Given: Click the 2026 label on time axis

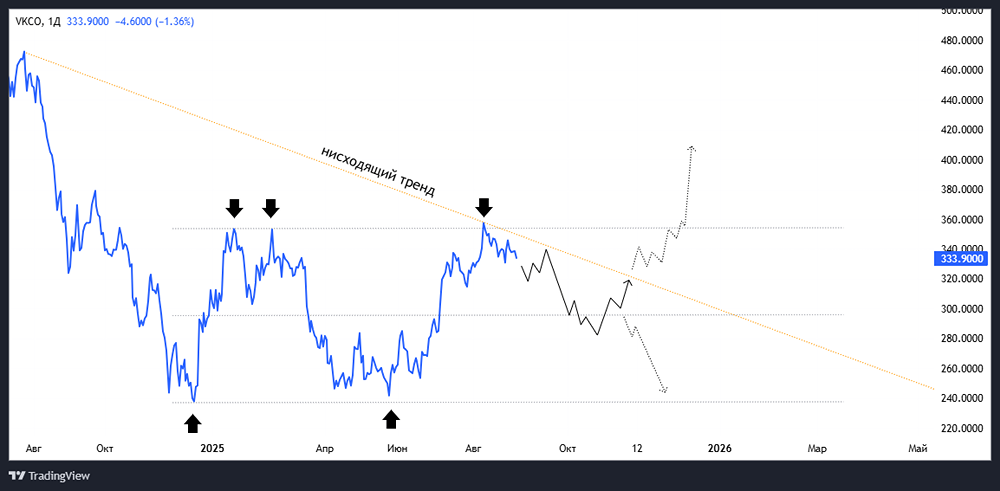Looking at the screenshot, I should [x=719, y=449].
